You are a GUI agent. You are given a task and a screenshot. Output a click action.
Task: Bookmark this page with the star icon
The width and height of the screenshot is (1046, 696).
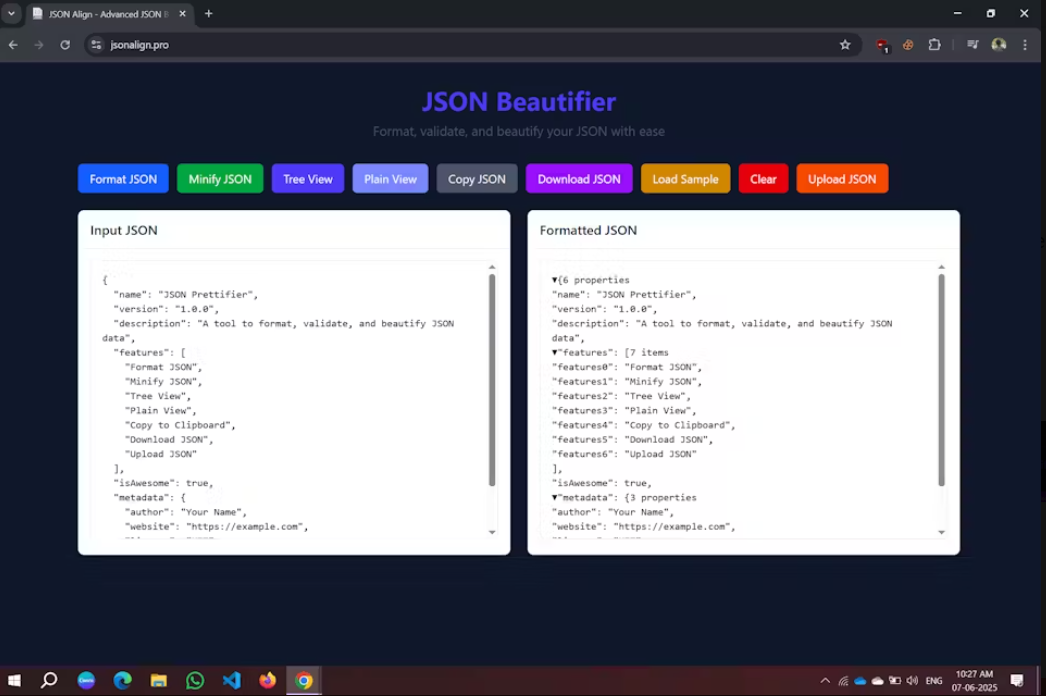pyautogui.click(x=845, y=45)
